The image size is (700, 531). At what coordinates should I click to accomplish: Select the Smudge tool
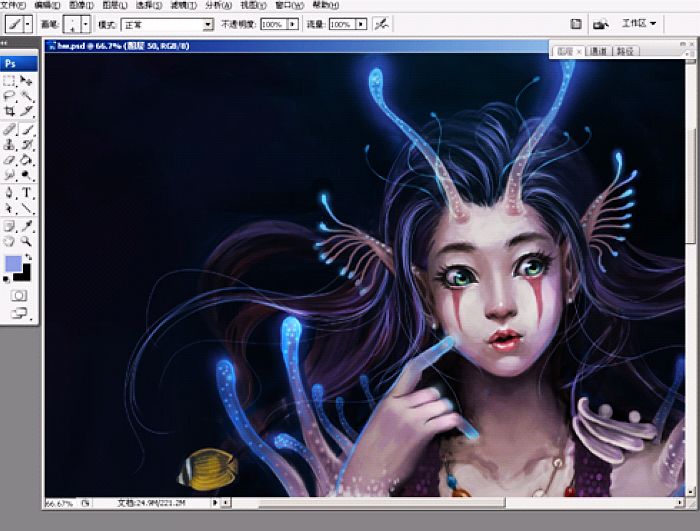(x=9, y=175)
